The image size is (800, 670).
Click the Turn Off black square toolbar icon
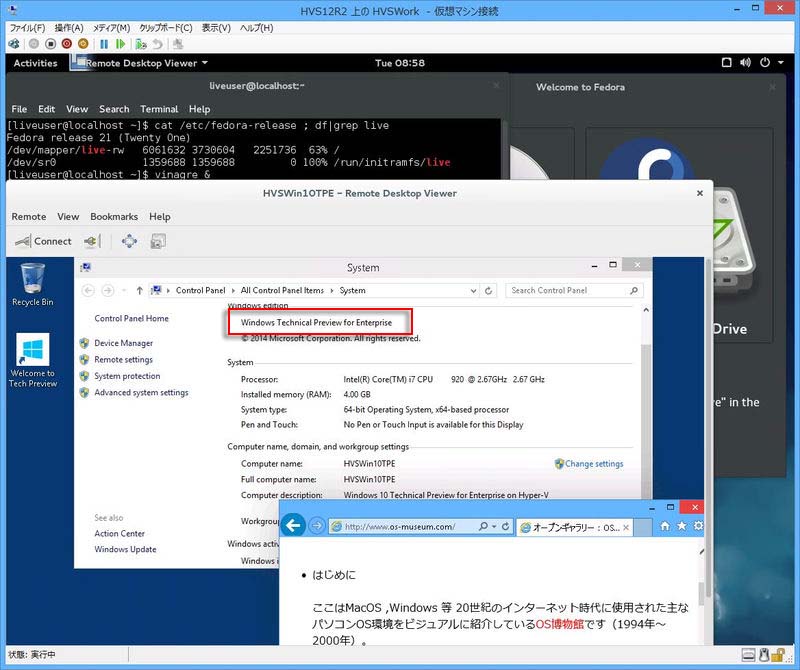coord(51,44)
